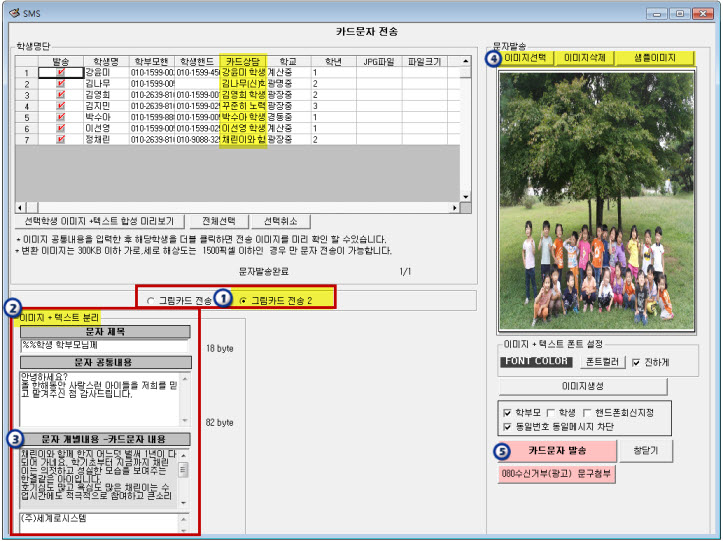Click the 발송 column header
The width and height of the screenshot is (723, 541).
pyautogui.click(x=61, y=61)
